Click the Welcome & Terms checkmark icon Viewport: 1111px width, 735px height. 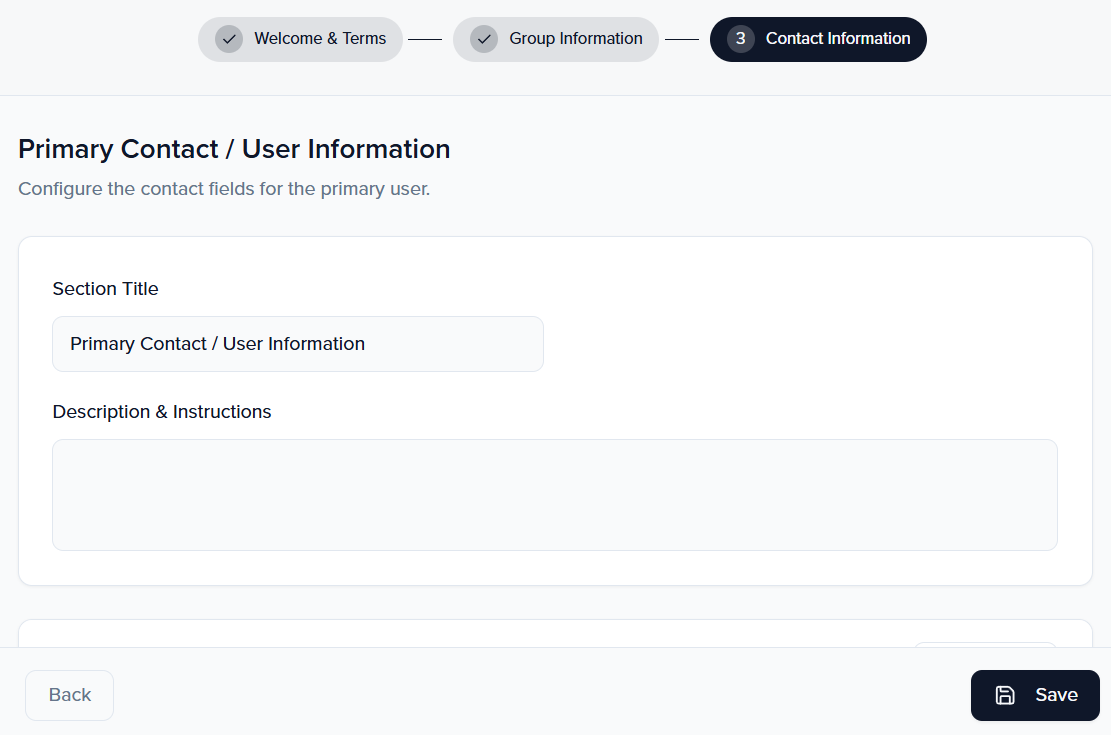(x=229, y=39)
